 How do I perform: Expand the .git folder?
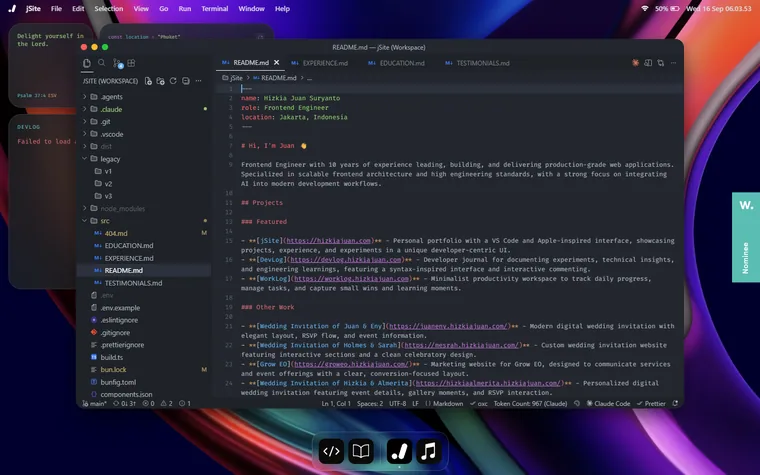tap(143, 122)
